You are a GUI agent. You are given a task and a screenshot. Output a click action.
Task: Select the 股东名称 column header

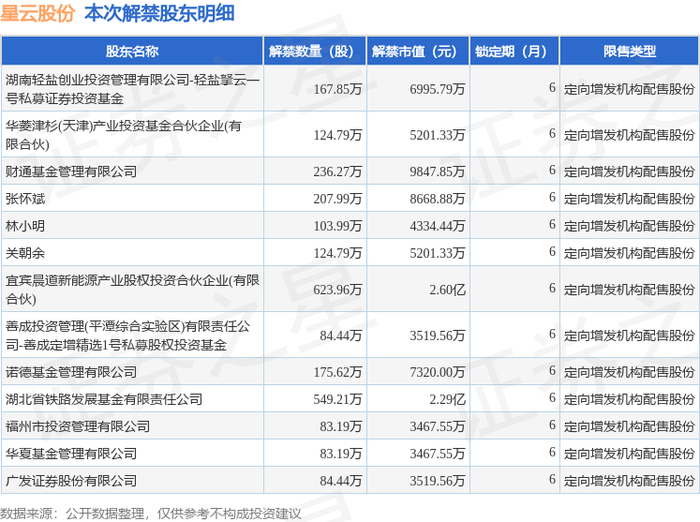132,51
